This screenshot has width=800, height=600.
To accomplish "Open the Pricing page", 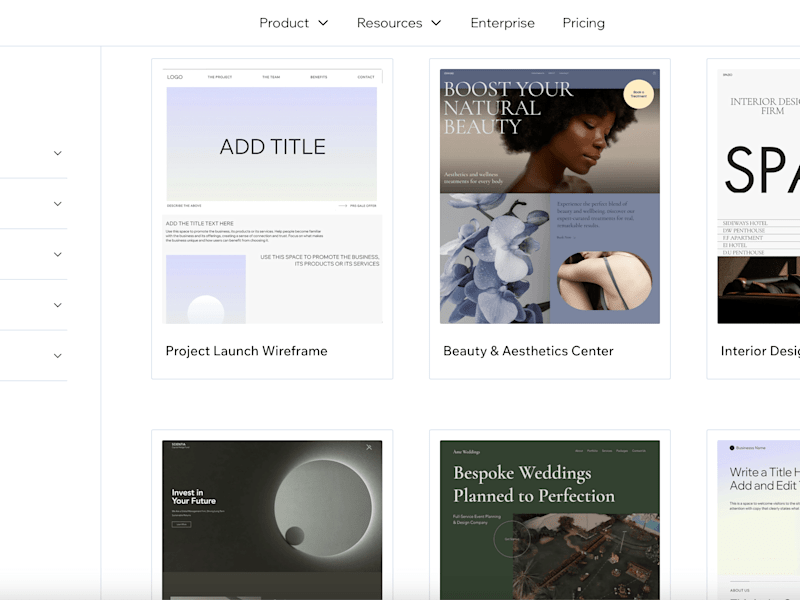I will click(584, 23).
